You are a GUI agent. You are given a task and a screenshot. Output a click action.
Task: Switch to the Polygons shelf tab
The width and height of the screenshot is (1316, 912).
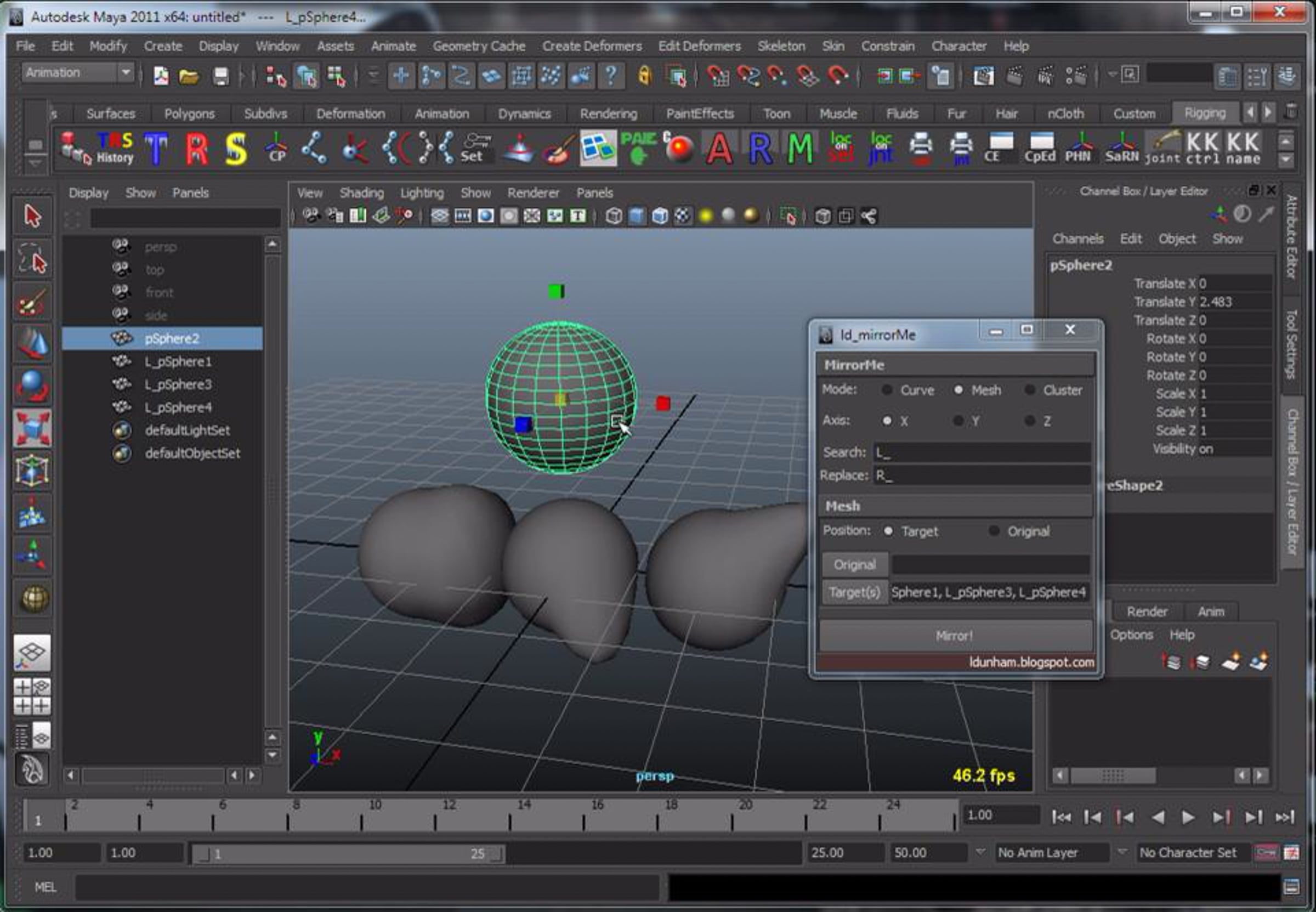pyautogui.click(x=190, y=114)
